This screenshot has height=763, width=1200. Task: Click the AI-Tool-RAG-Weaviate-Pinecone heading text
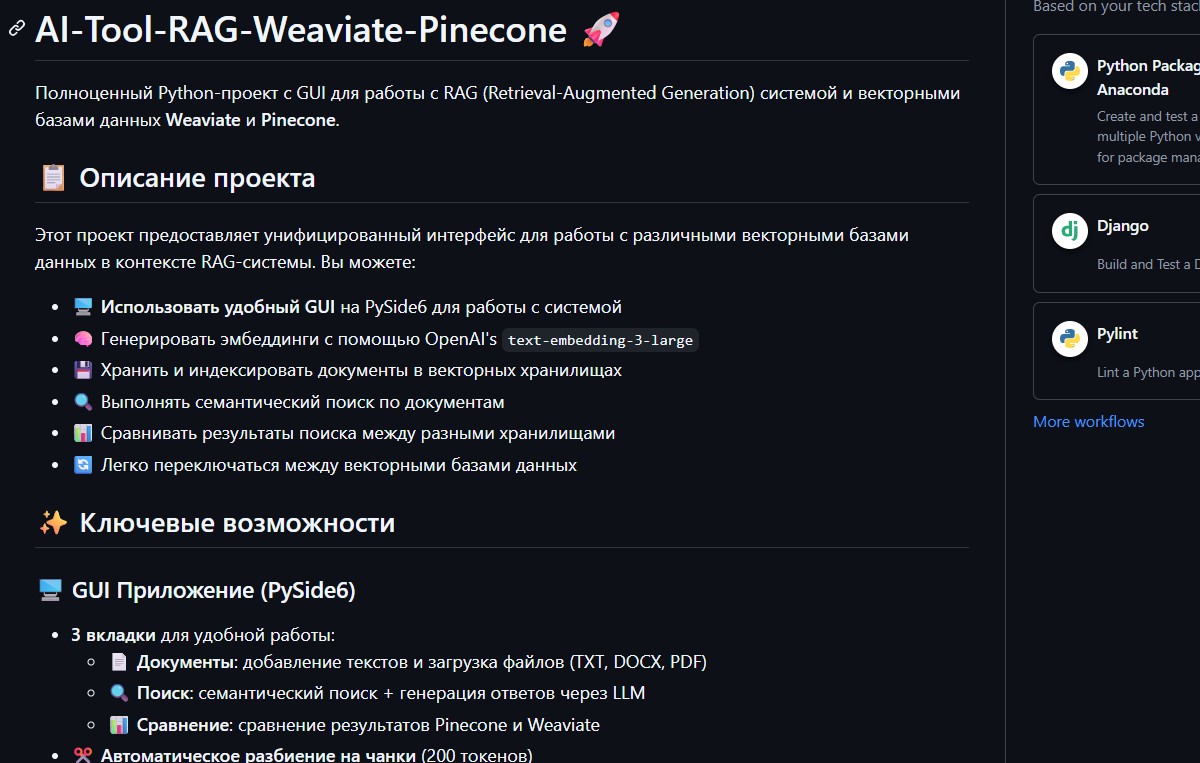tap(301, 30)
